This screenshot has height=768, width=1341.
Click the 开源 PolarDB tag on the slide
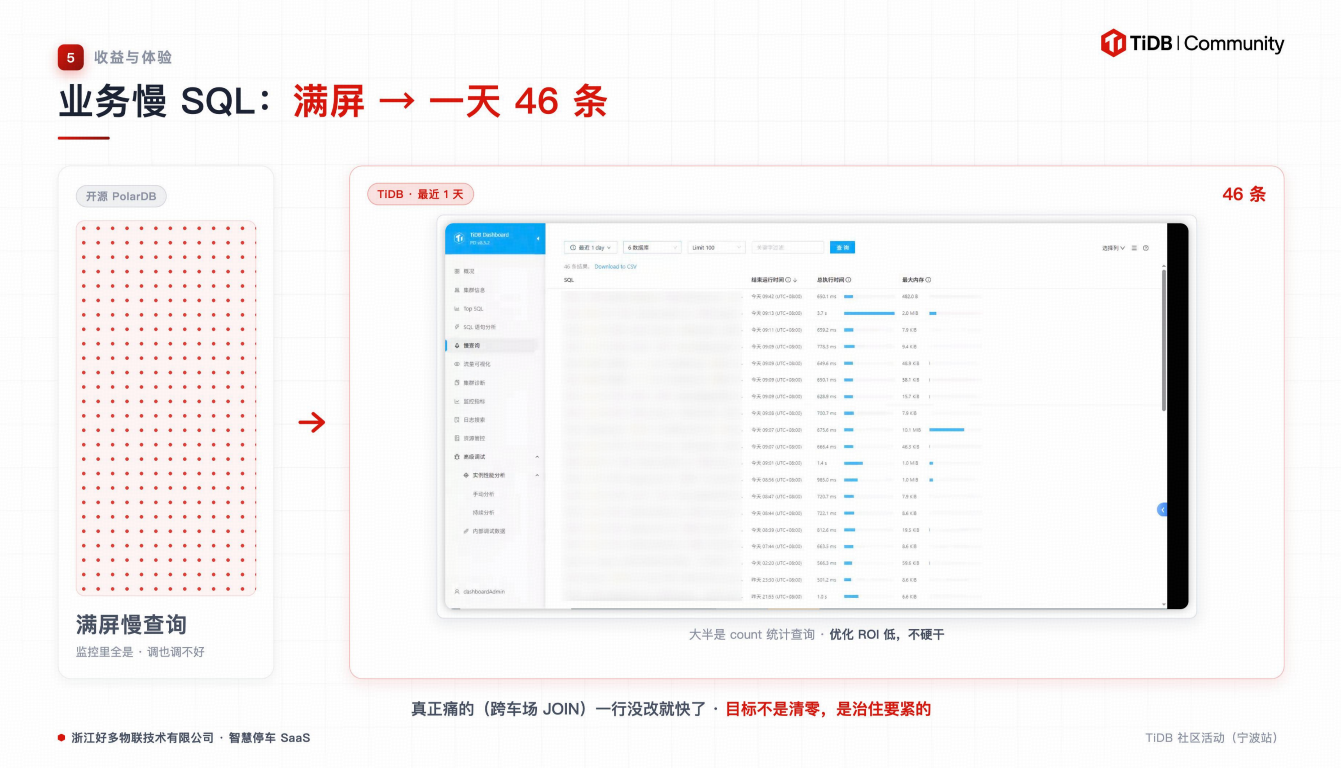[x=121, y=196]
